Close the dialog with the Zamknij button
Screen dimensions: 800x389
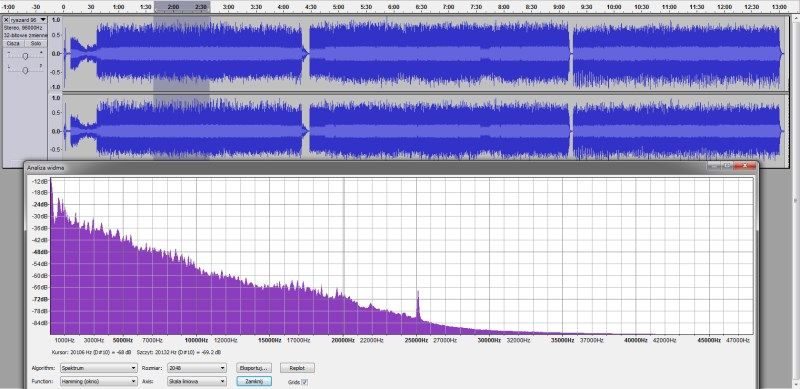[254, 381]
